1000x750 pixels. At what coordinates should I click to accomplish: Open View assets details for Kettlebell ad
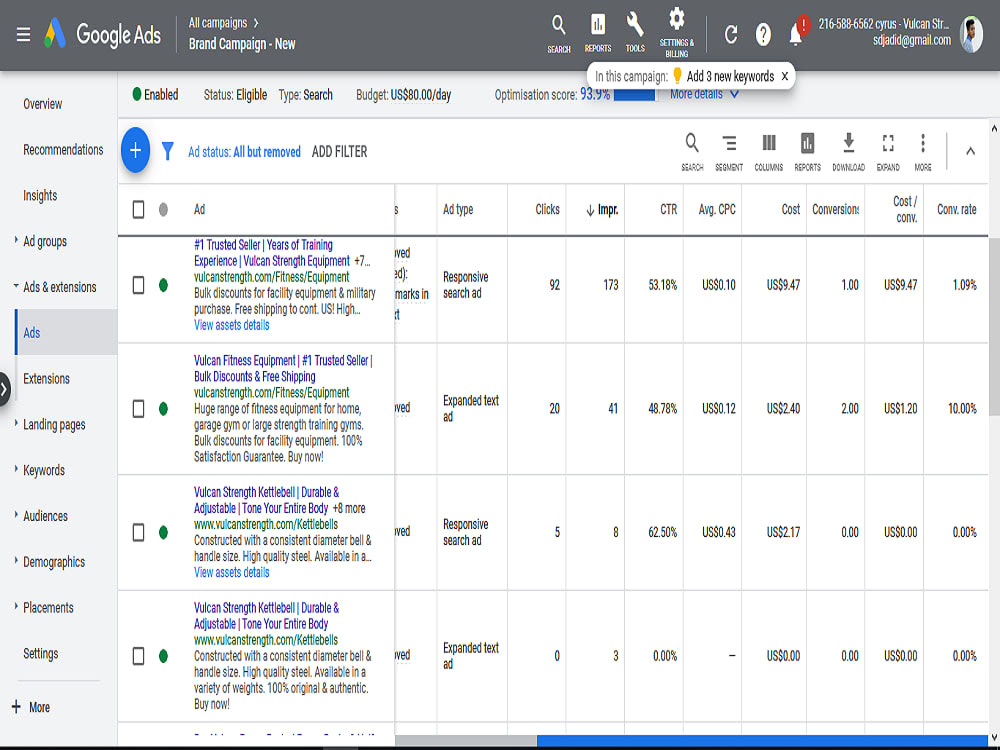pos(232,573)
